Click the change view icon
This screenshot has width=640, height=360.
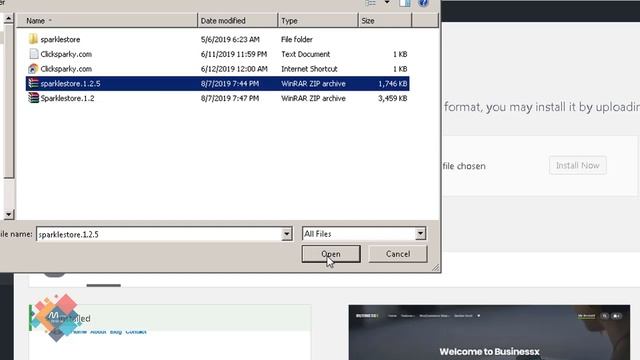click(x=371, y=3)
